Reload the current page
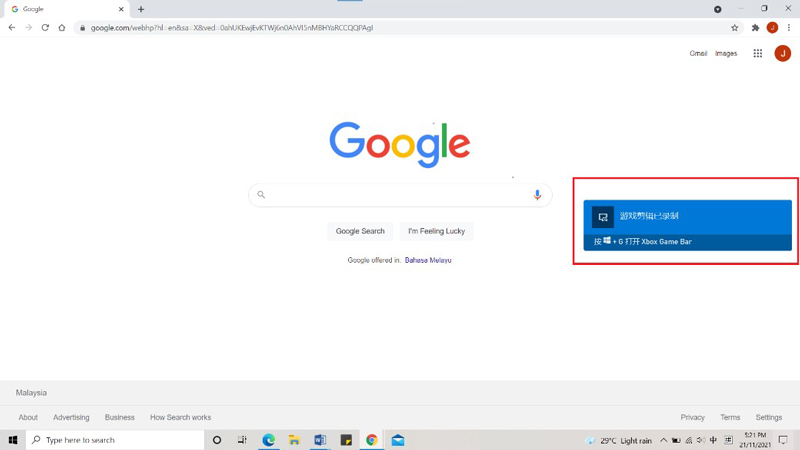The image size is (800, 450). tap(45, 28)
